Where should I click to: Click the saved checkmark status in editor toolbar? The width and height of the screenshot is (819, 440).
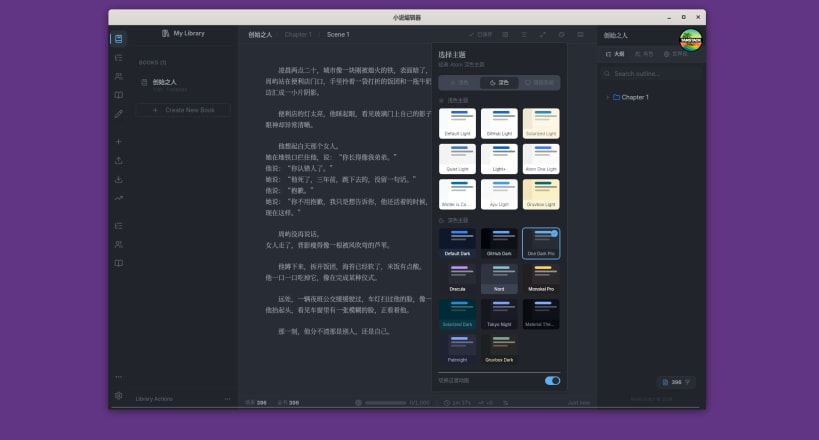coord(481,34)
